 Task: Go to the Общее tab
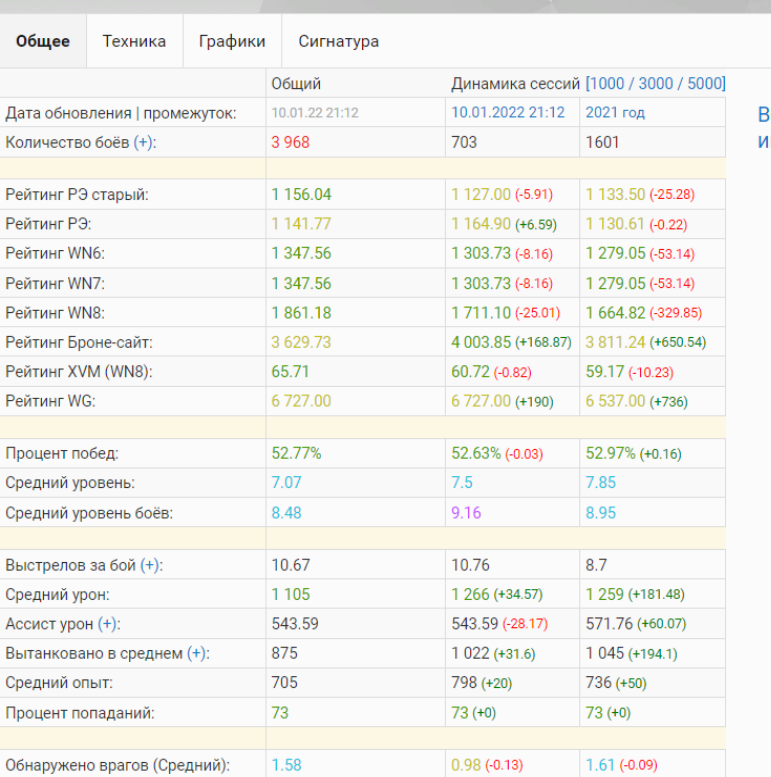(43, 42)
